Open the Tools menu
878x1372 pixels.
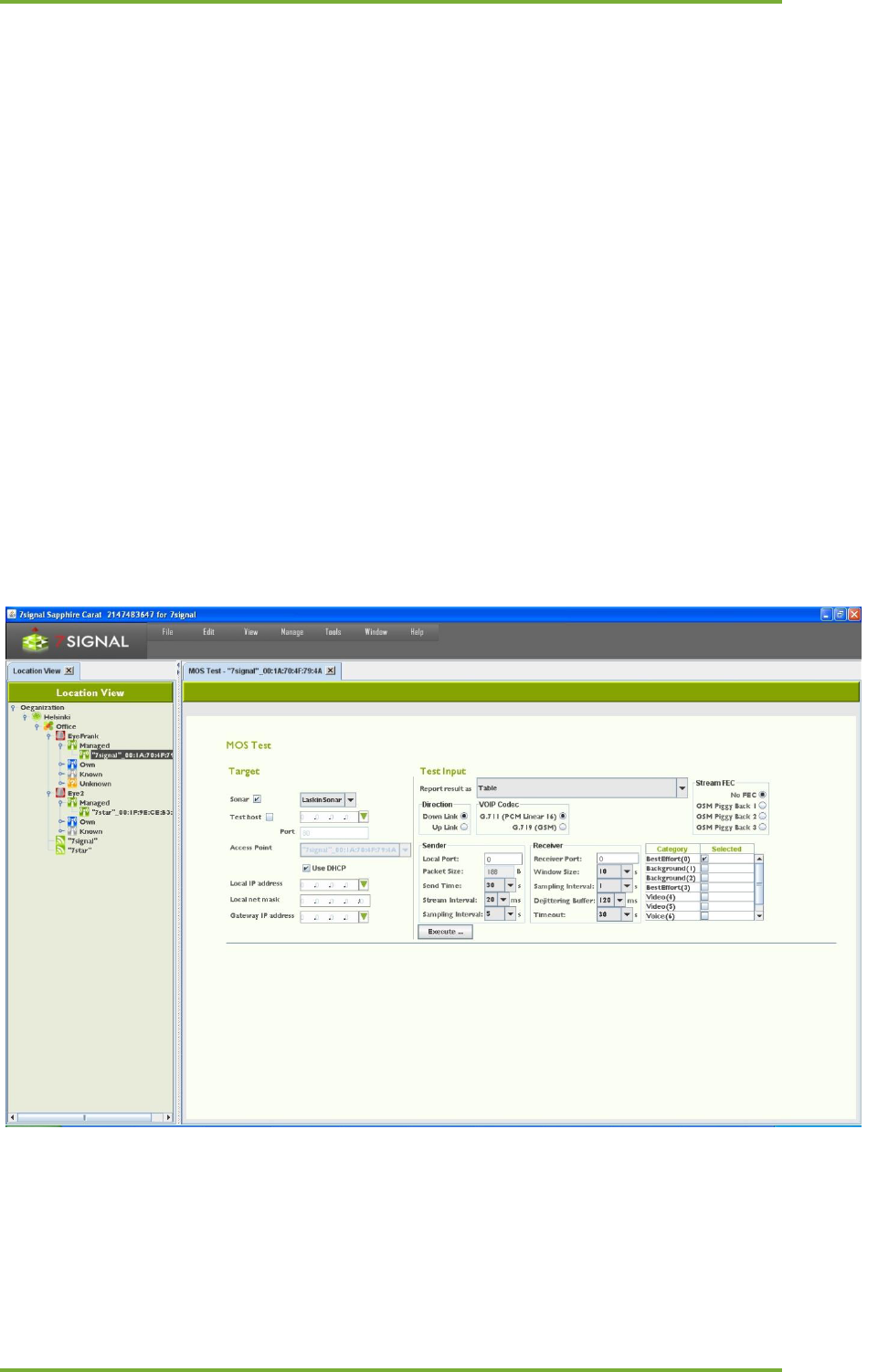click(333, 632)
